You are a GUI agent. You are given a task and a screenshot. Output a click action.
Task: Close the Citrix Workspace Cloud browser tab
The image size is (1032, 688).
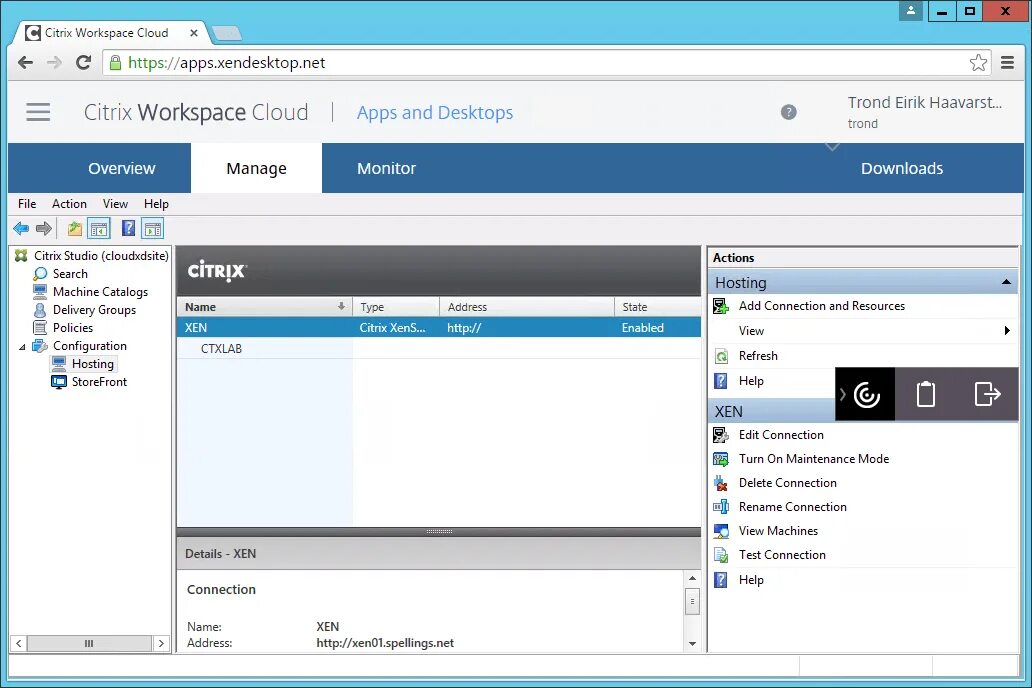(194, 33)
